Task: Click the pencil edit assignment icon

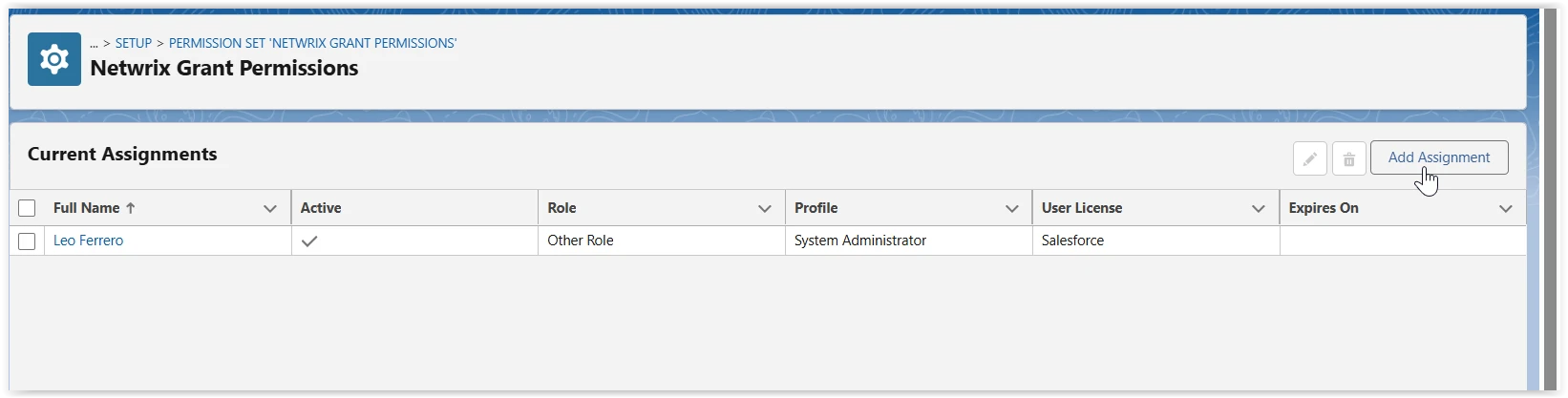Action: click(x=1310, y=158)
